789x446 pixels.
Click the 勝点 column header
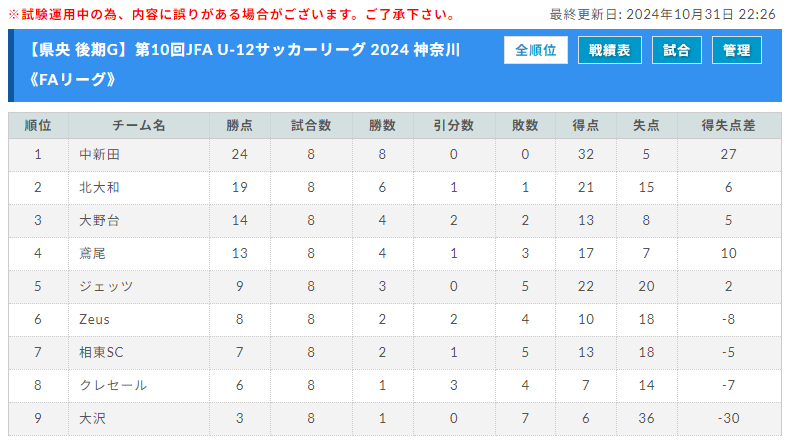[x=240, y=125]
